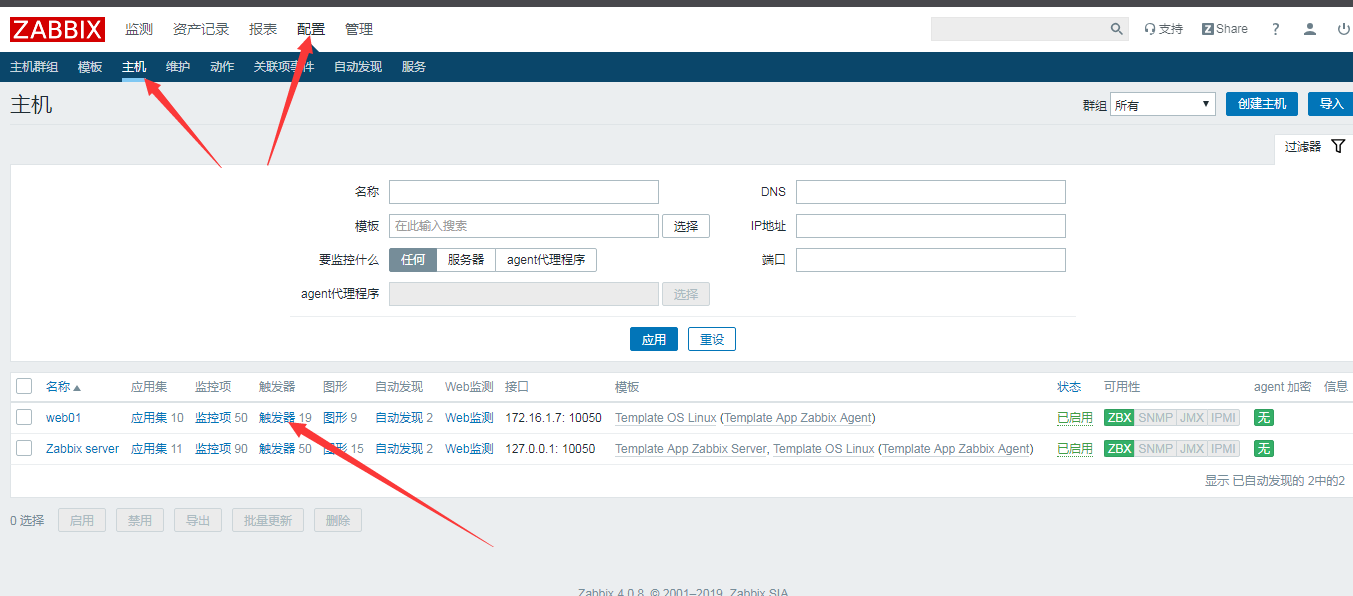Focus the DNS filter field
Viewport: 1353px width, 596px height.
(931, 192)
